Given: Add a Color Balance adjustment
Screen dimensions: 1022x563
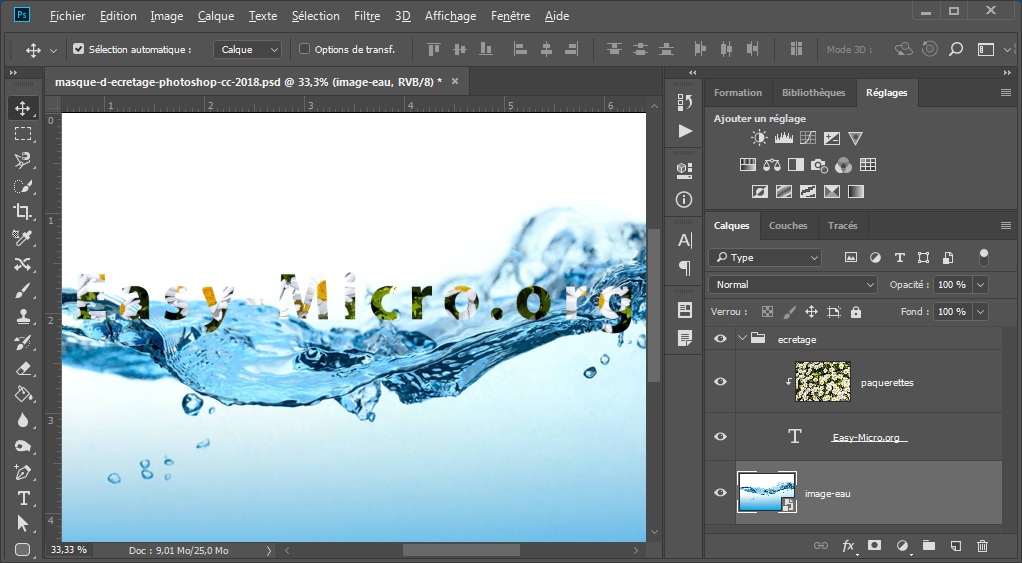Looking at the screenshot, I should point(772,165).
